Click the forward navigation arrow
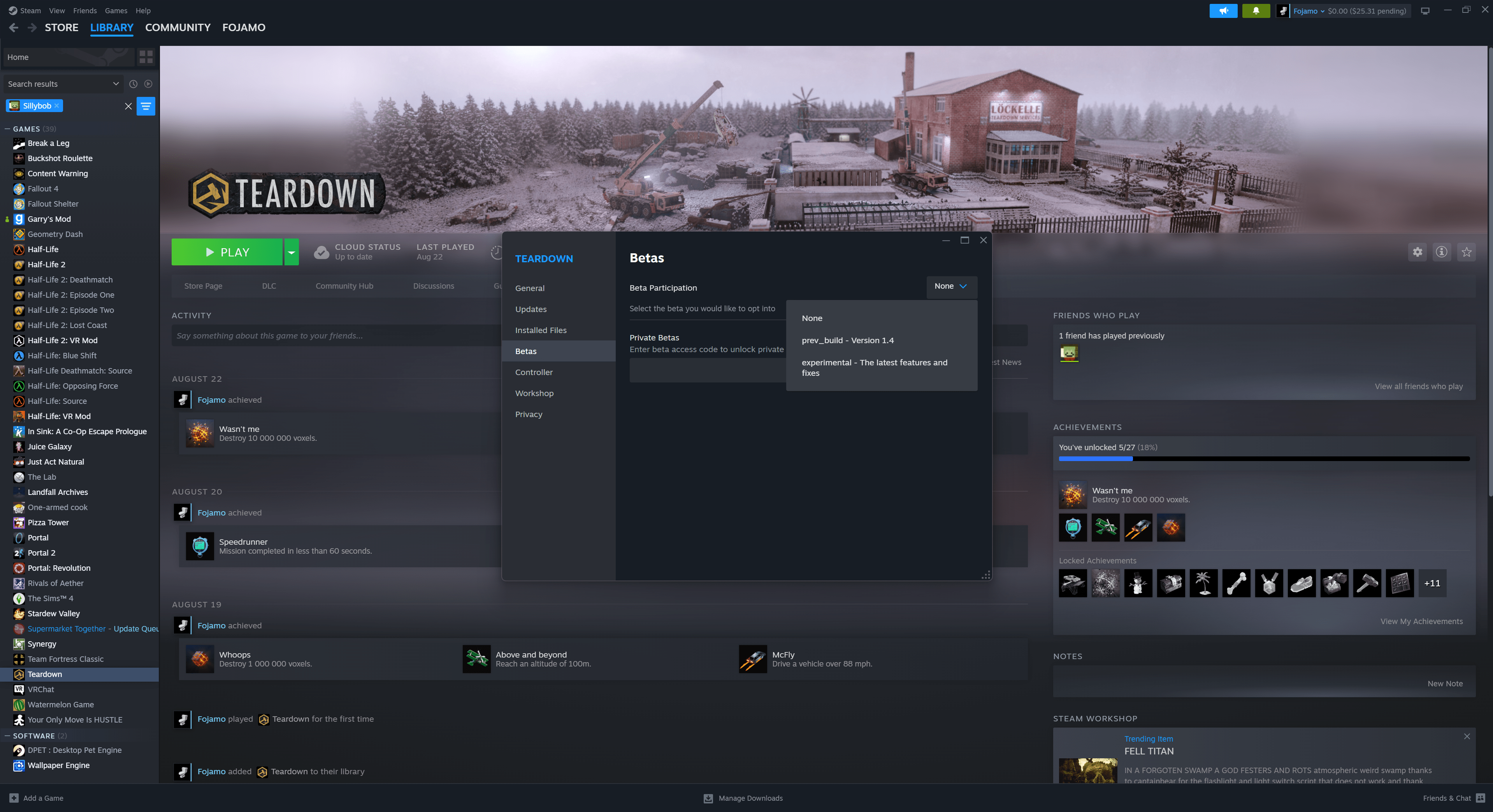Viewport: 1493px width, 812px height. (x=32, y=27)
